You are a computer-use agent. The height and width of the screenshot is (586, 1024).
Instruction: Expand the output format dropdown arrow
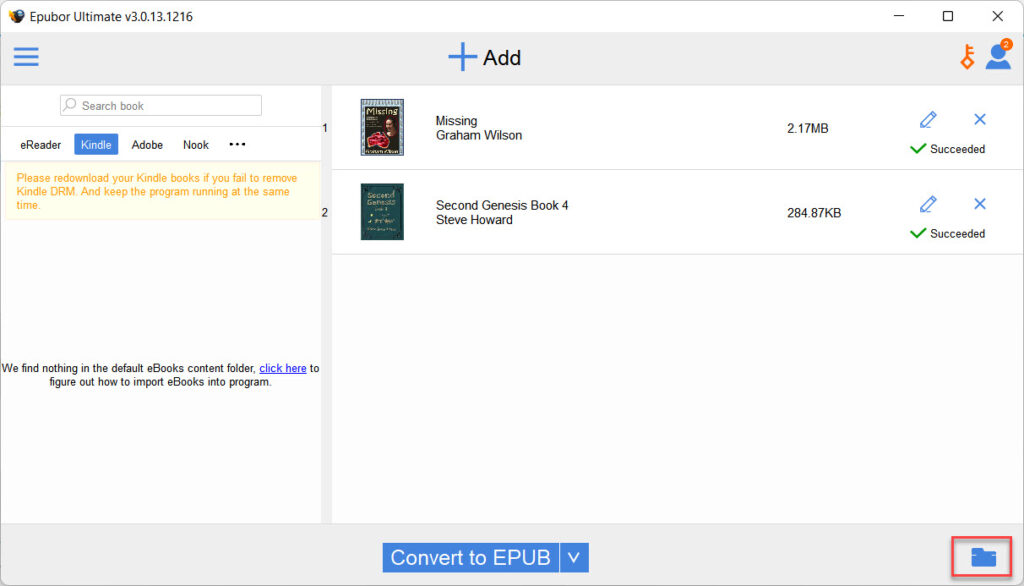(x=574, y=557)
